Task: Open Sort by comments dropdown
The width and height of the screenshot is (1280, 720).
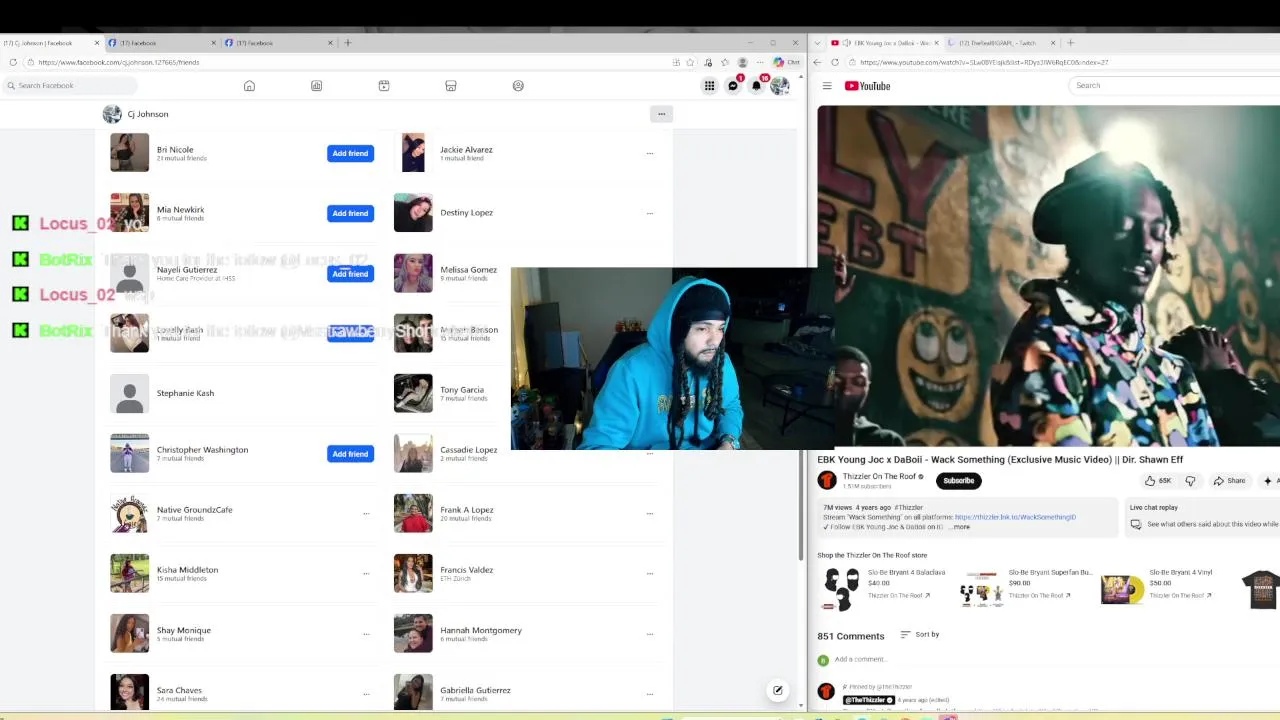Action: pyautogui.click(x=920, y=634)
